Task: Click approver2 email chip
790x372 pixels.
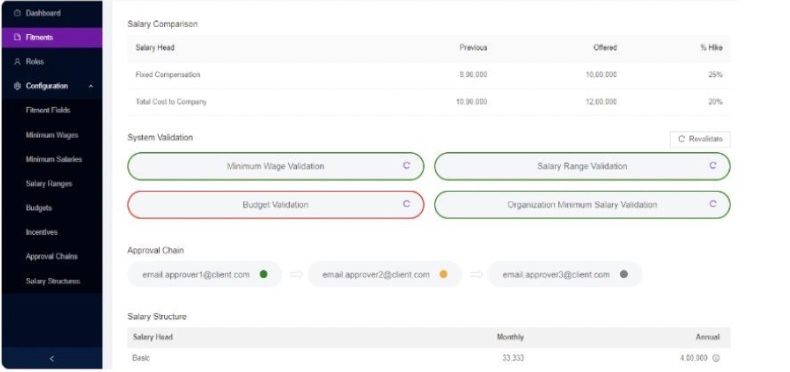Action: click(384, 274)
